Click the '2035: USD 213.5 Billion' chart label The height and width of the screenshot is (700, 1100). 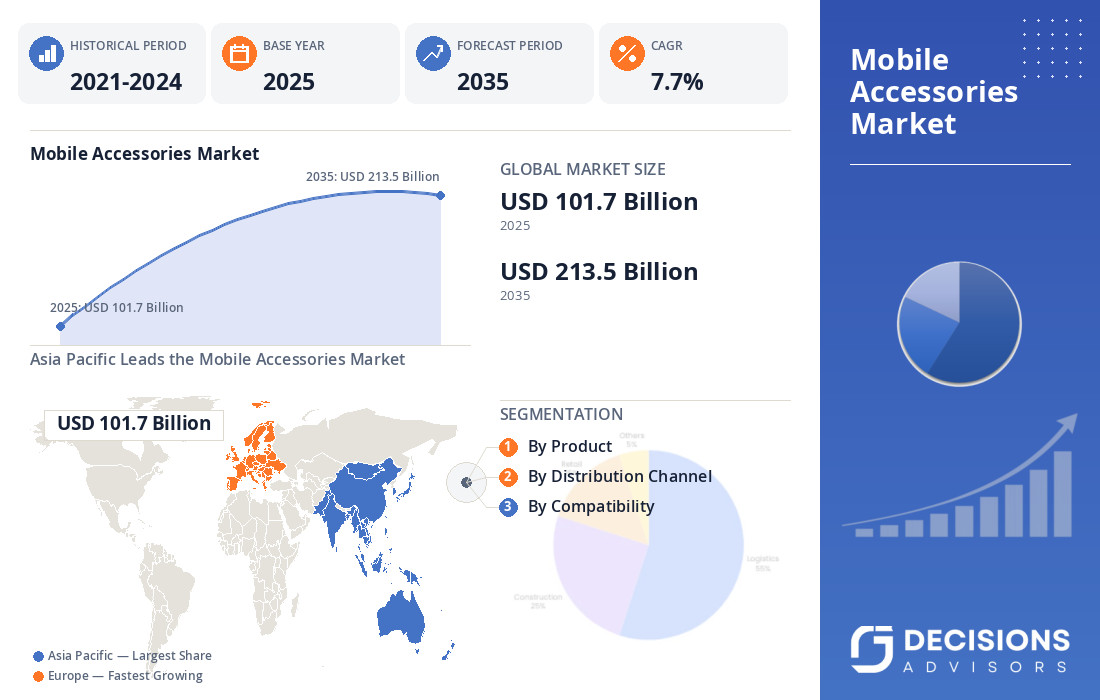tap(373, 177)
